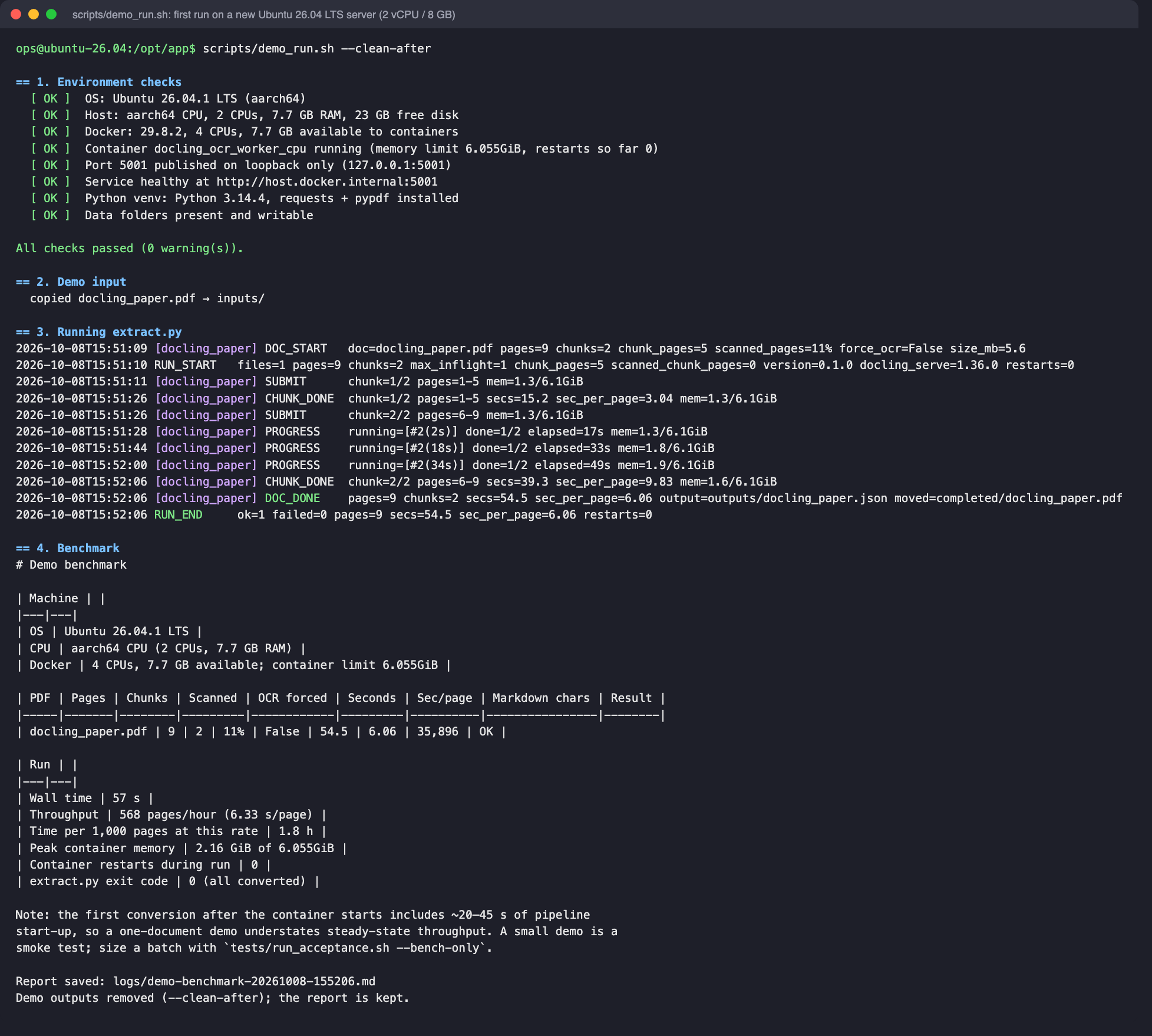The image size is (1152, 1036).
Task: Click the prompt 'ops@ubuntu-26.04:/opt/app$'
Action: [105, 48]
